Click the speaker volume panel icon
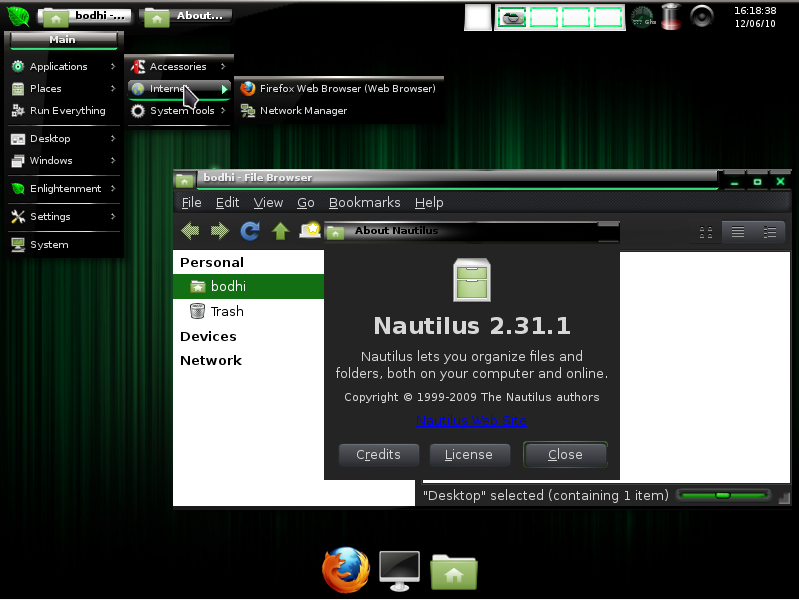 pos(702,16)
